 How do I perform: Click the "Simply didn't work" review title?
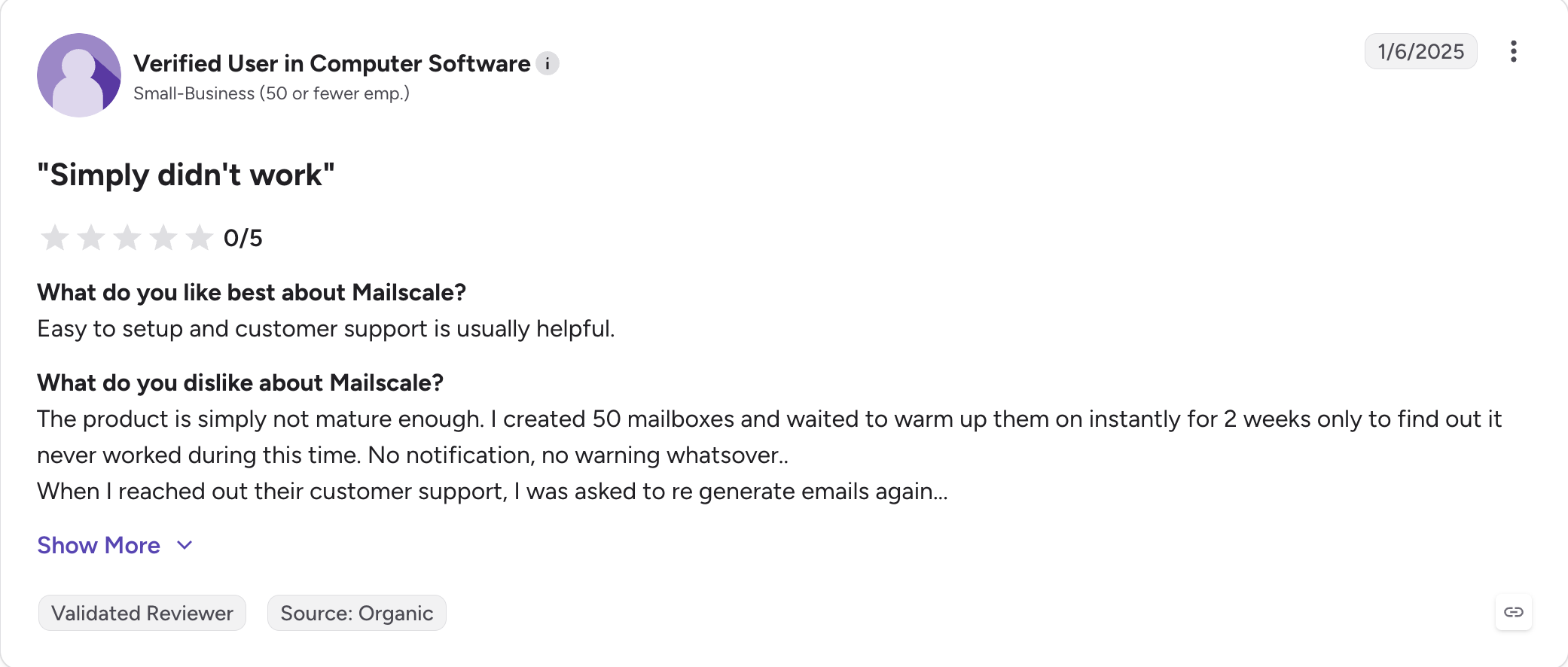186,175
